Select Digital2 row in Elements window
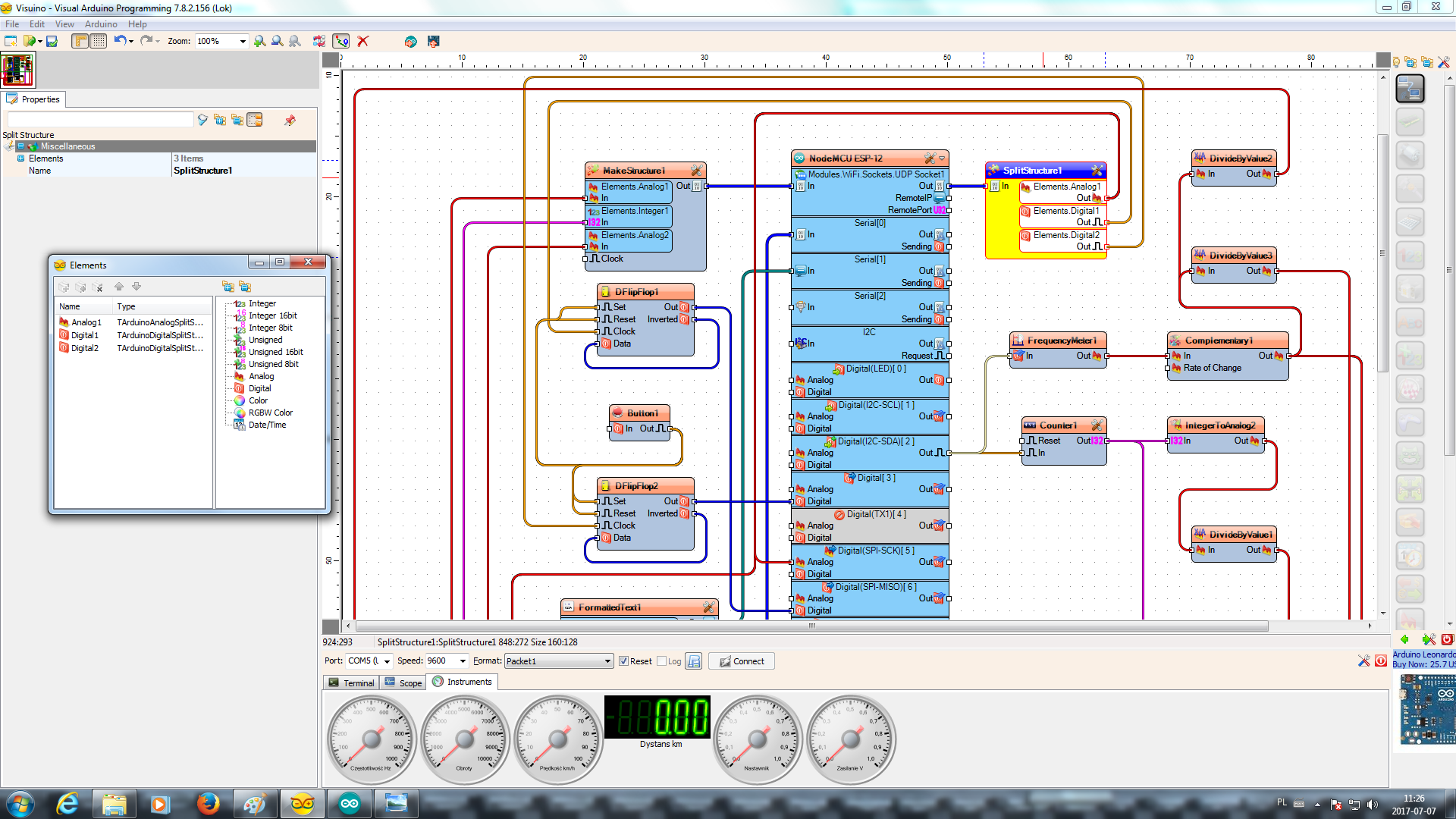 tap(132, 348)
